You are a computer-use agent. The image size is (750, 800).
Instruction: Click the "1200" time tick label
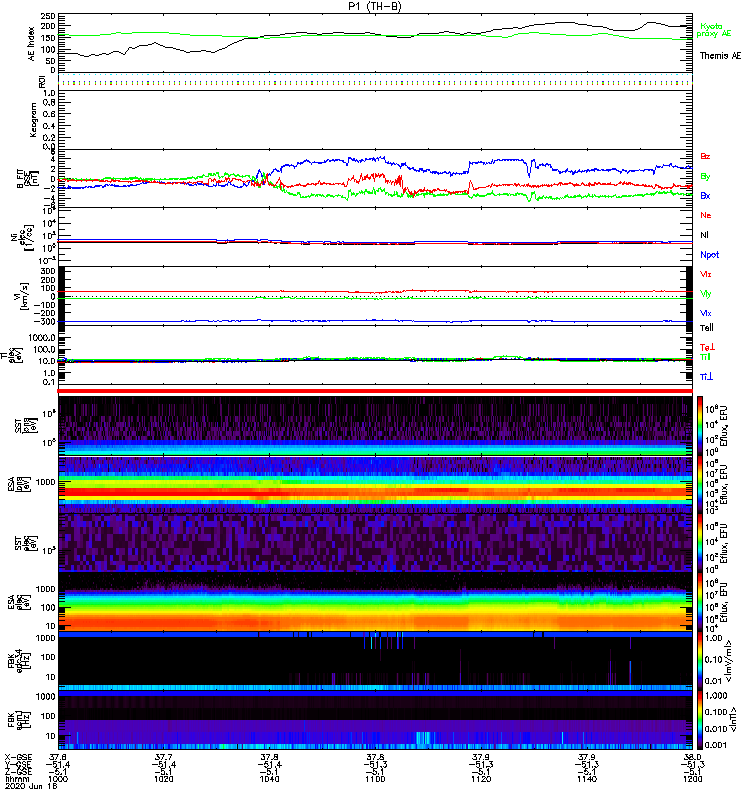(692, 779)
